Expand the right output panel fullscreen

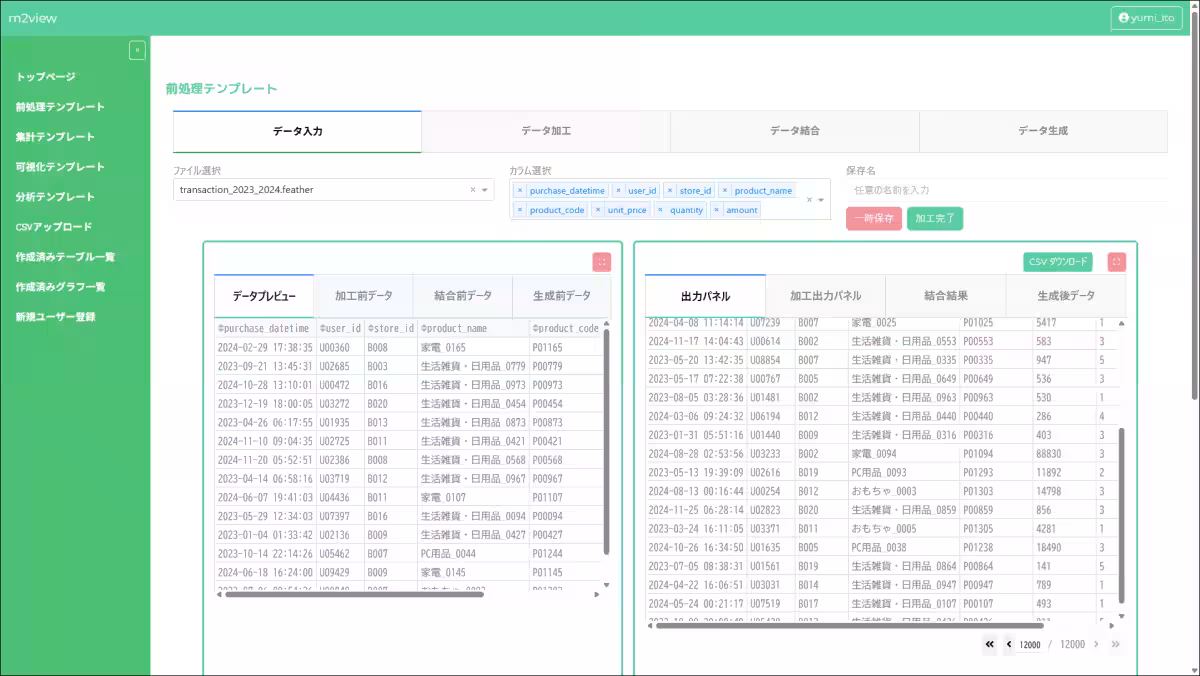1117,262
